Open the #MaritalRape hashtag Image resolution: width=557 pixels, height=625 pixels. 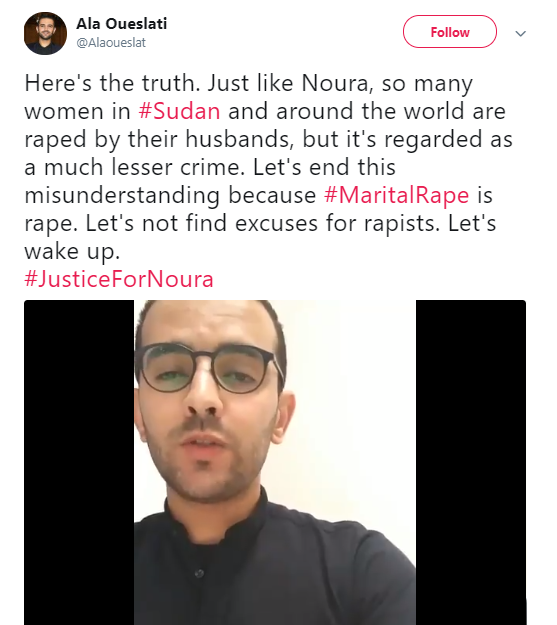(397, 195)
